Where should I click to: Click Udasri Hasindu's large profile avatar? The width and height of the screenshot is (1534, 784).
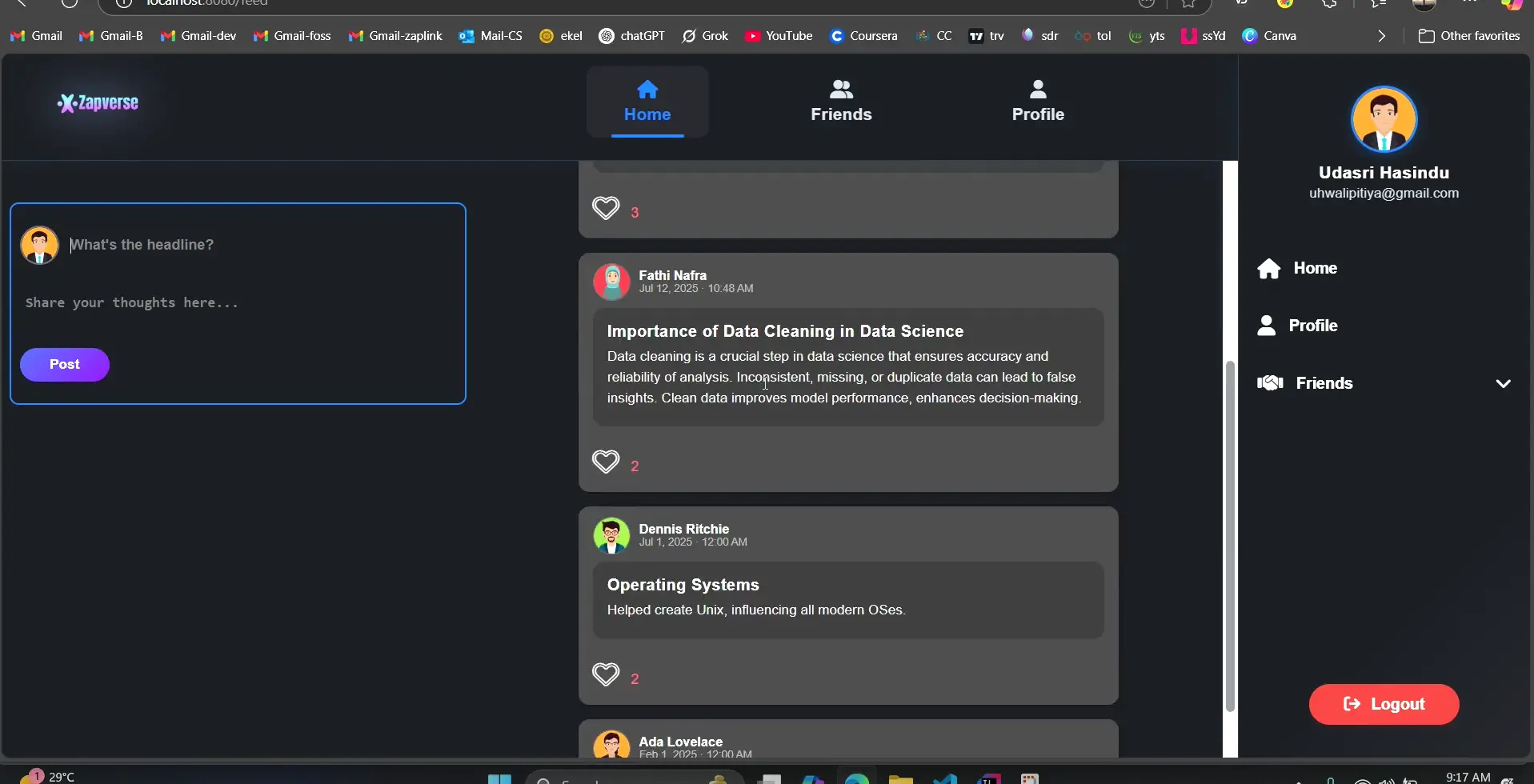(x=1384, y=120)
